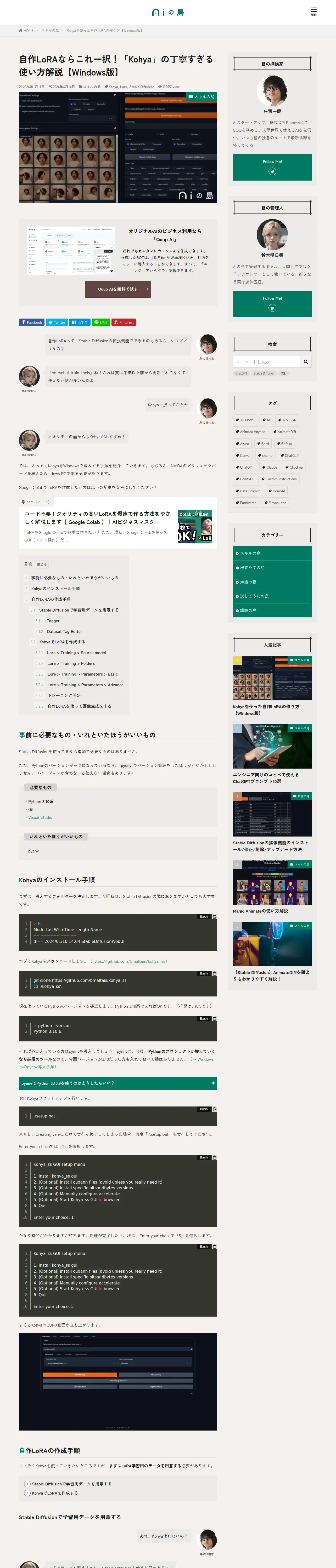Share the article on はてブ
Image resolution: width=336 pixels, height=1568 pixels.
click(80, 322)
